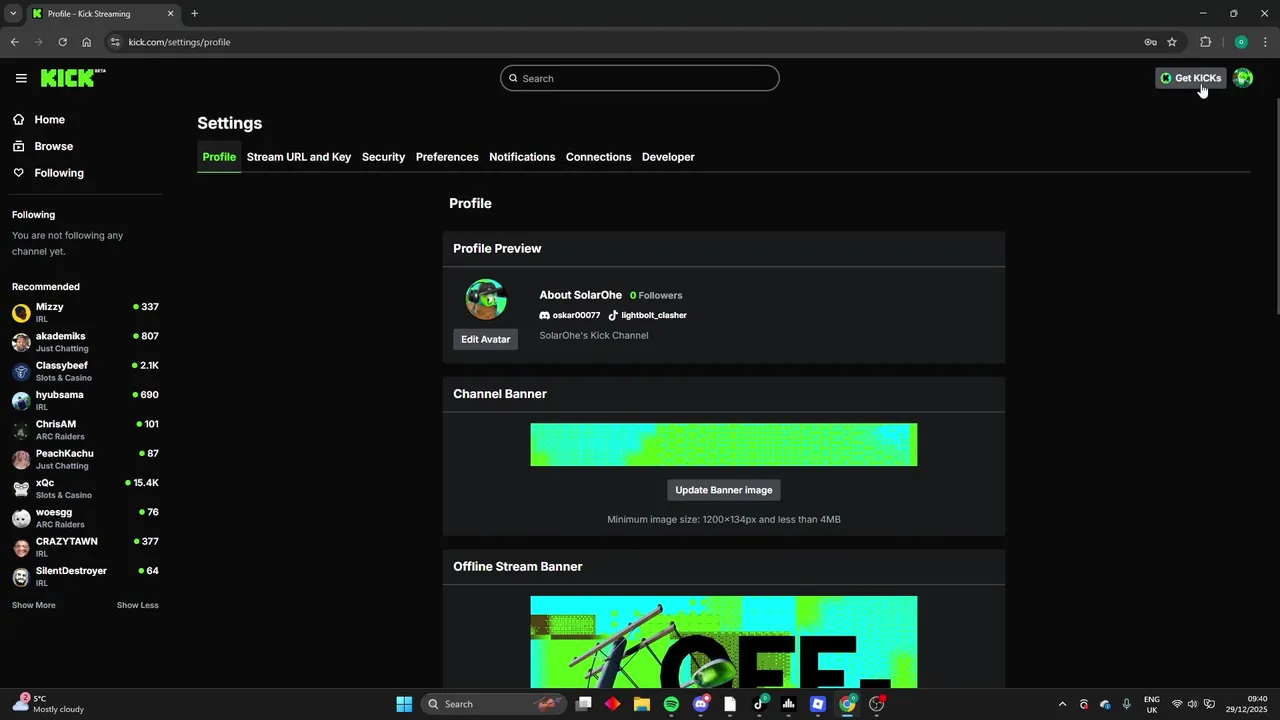Open SilentDestroyer recommended channel
Image resolution: width=1280 pixels, height=720 pixels.
pyautogui.click(x=85, y=576)
